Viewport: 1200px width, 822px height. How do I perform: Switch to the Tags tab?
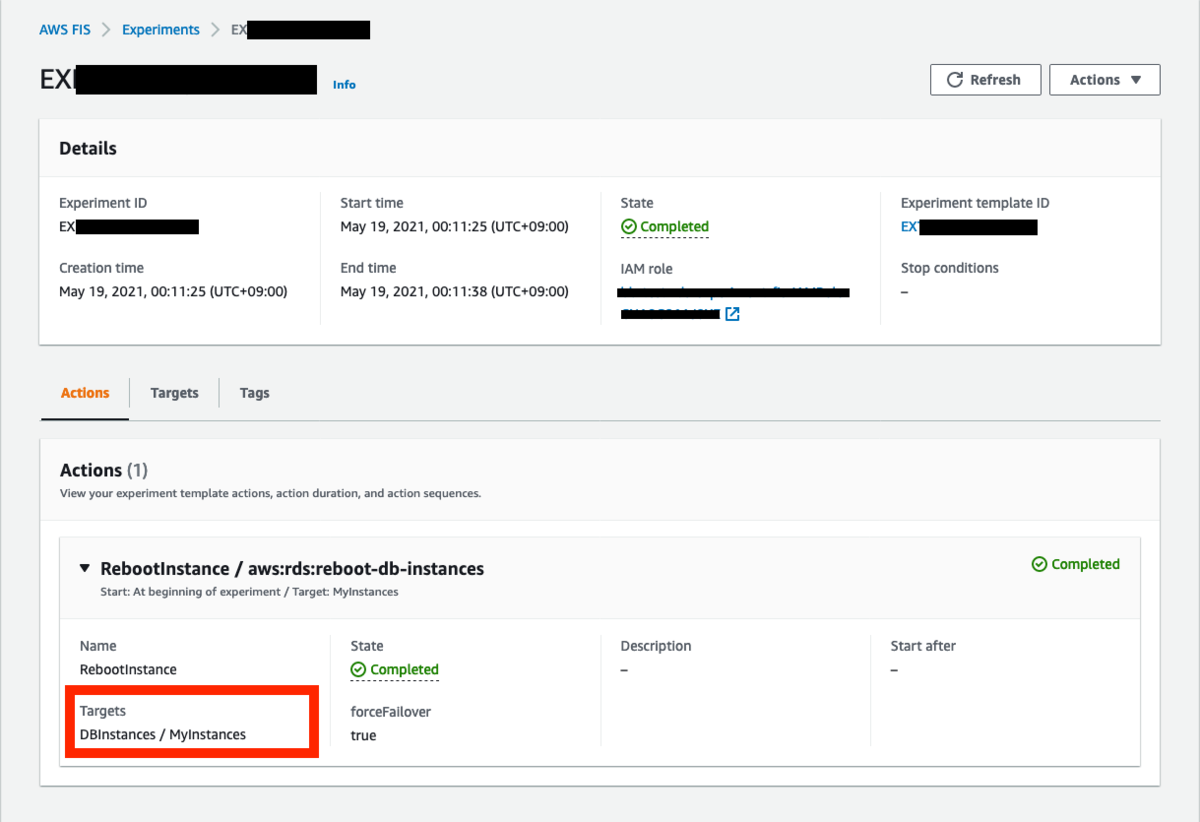255,393
